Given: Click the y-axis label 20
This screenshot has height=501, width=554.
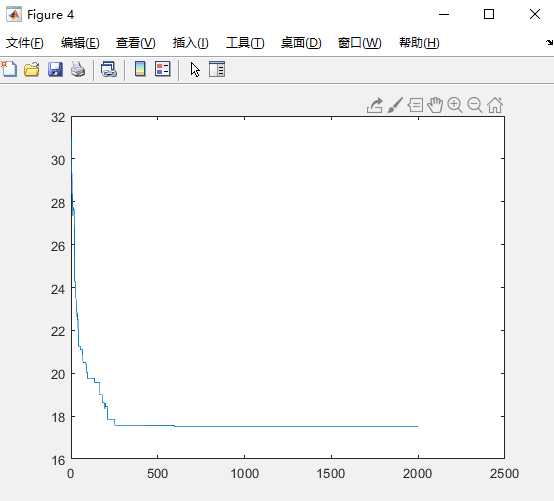Looking at the screenshot, I should click(x=58, y=375).
